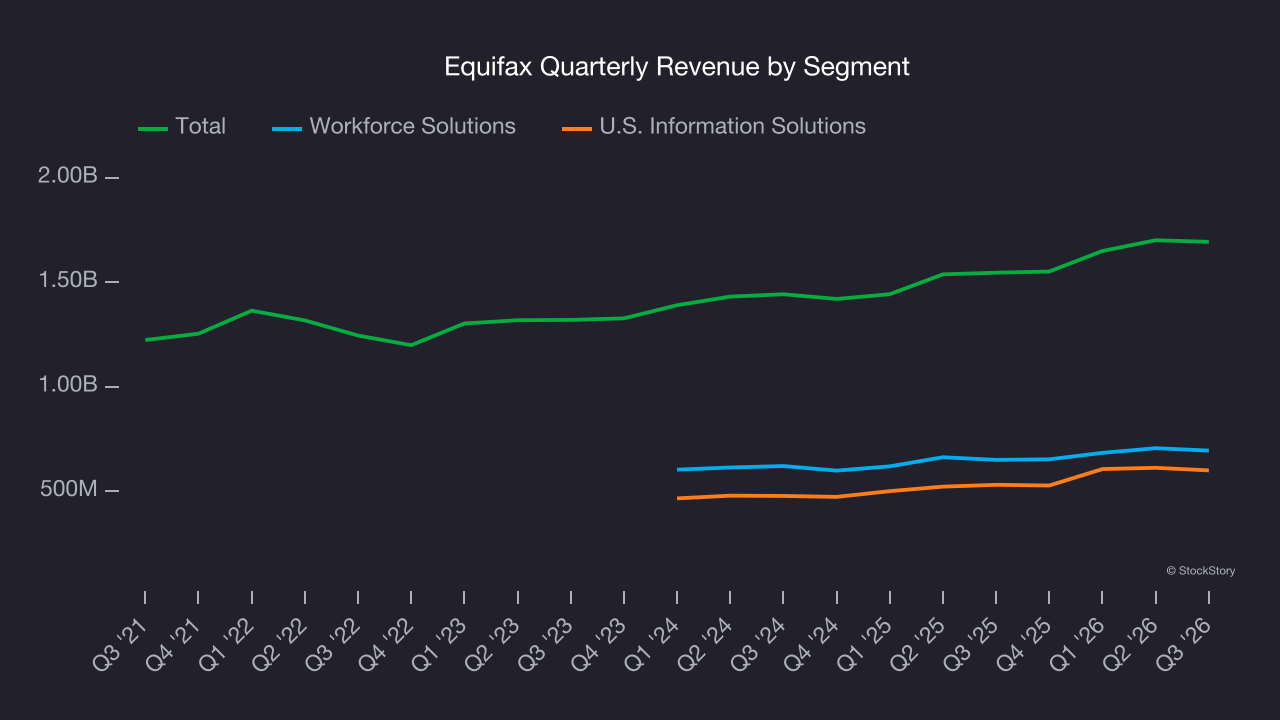The height and width of the screenshot is (720, 1280).
Task: Click the orange U.S. Information Solutions swatch
Action: 576,128
